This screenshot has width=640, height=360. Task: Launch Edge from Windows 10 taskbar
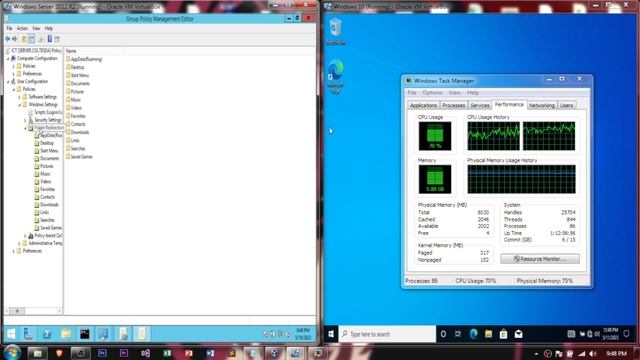coord(473,334)
